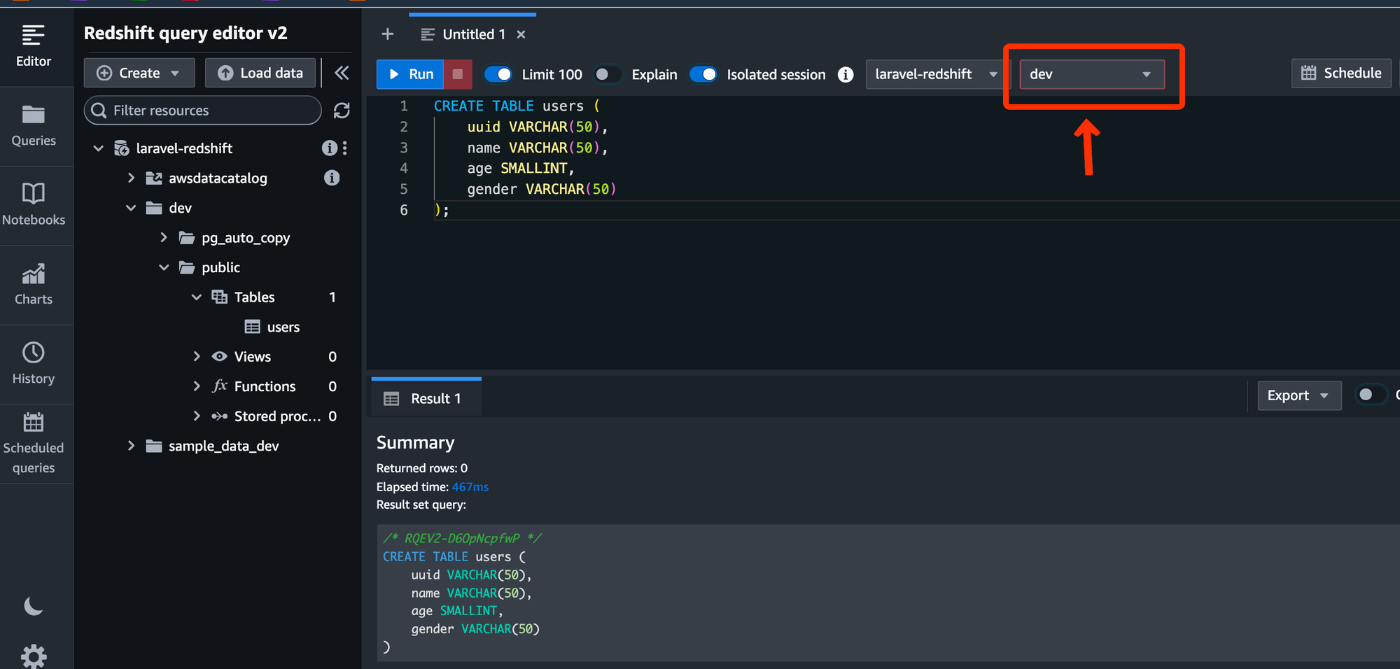Click the 'Redshift query editor v2' title
Screen dimensions: 1400x669
186,33
